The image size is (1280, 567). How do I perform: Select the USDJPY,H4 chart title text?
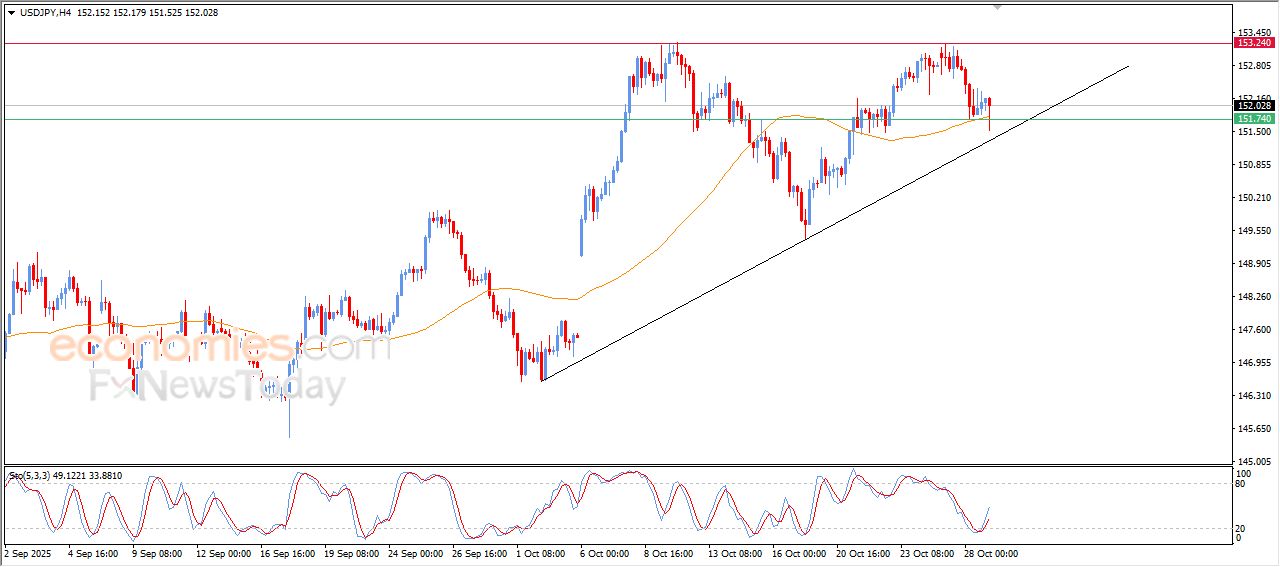43,13
